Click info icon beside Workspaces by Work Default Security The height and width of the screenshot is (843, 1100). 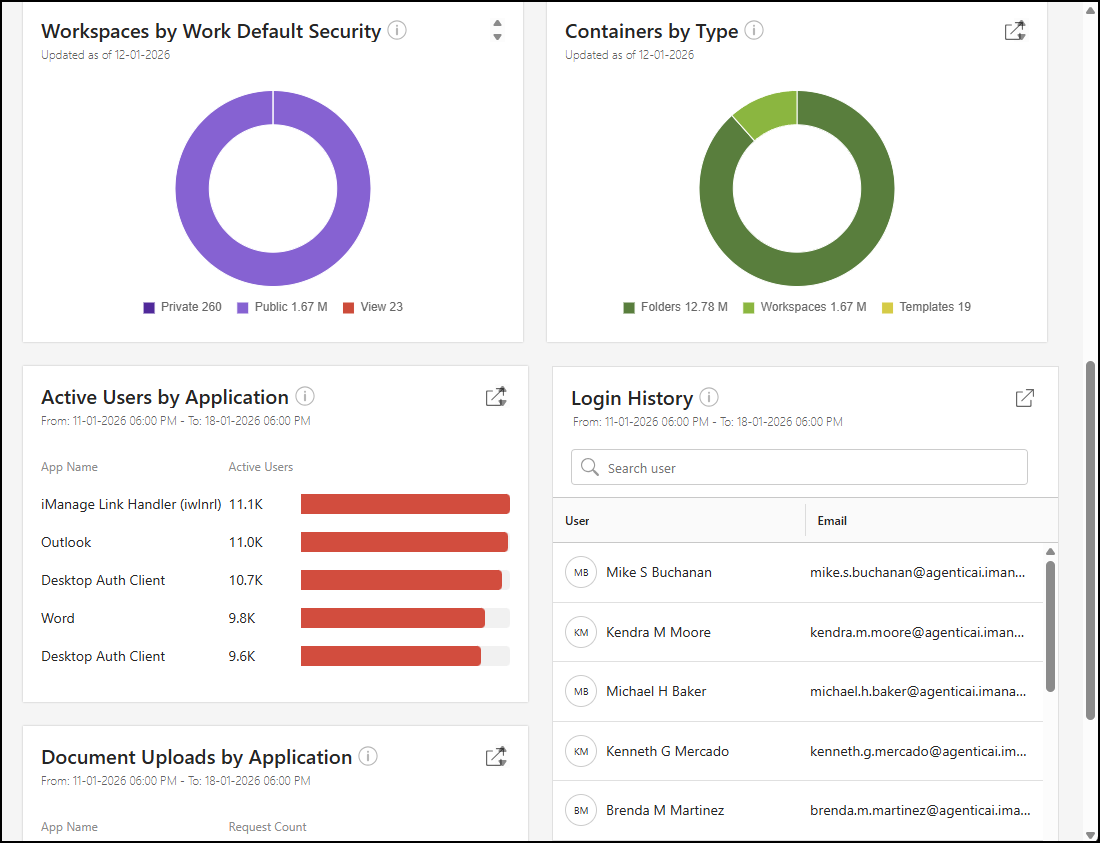[x=397, y=31]
